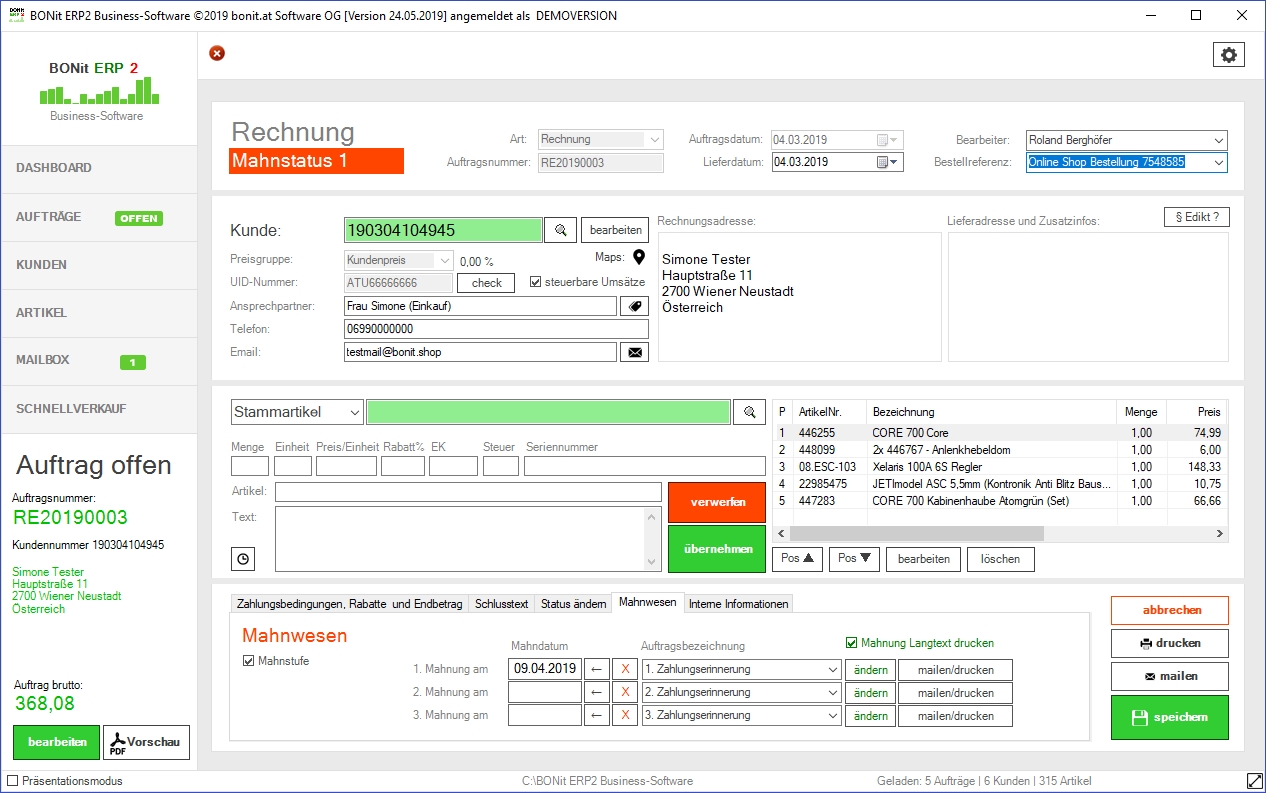Viewport: 1266px width, 793px height.
Task: Open the 2. Zahlungserinnerung dropdown
Action: [832, 693]
